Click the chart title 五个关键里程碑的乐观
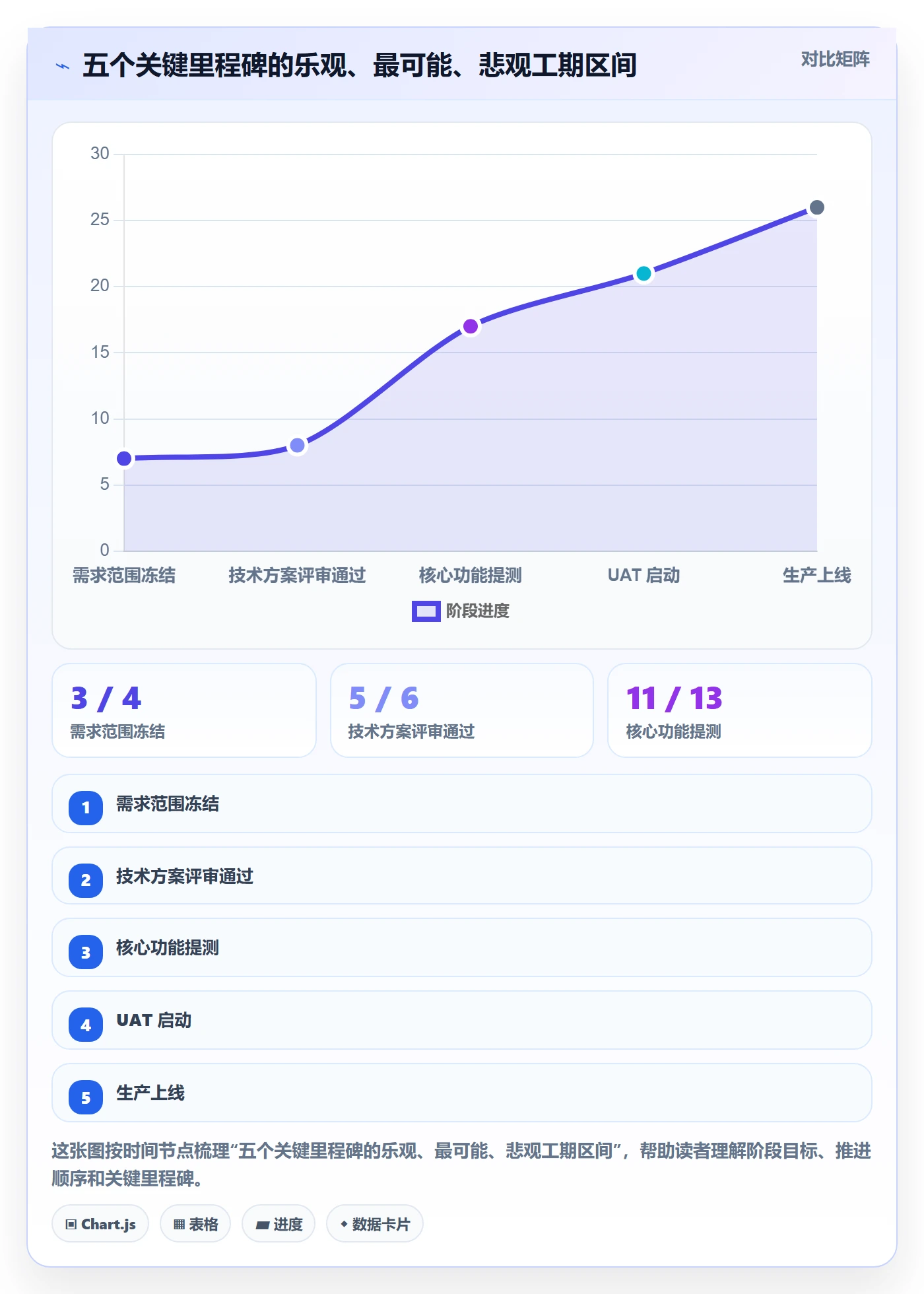Viewport: 924px width, 1294px height. coord(360,65)
